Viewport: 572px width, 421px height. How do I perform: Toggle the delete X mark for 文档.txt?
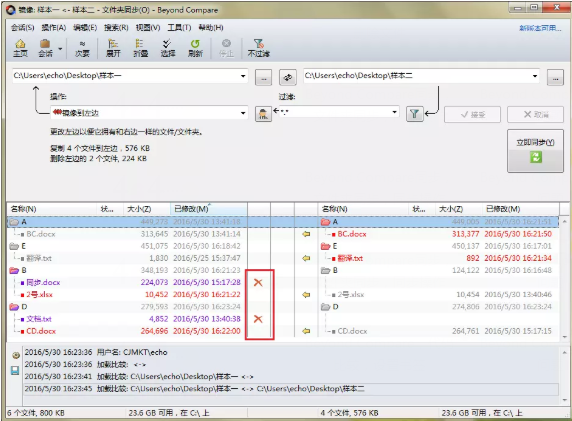tap(258, 319)
